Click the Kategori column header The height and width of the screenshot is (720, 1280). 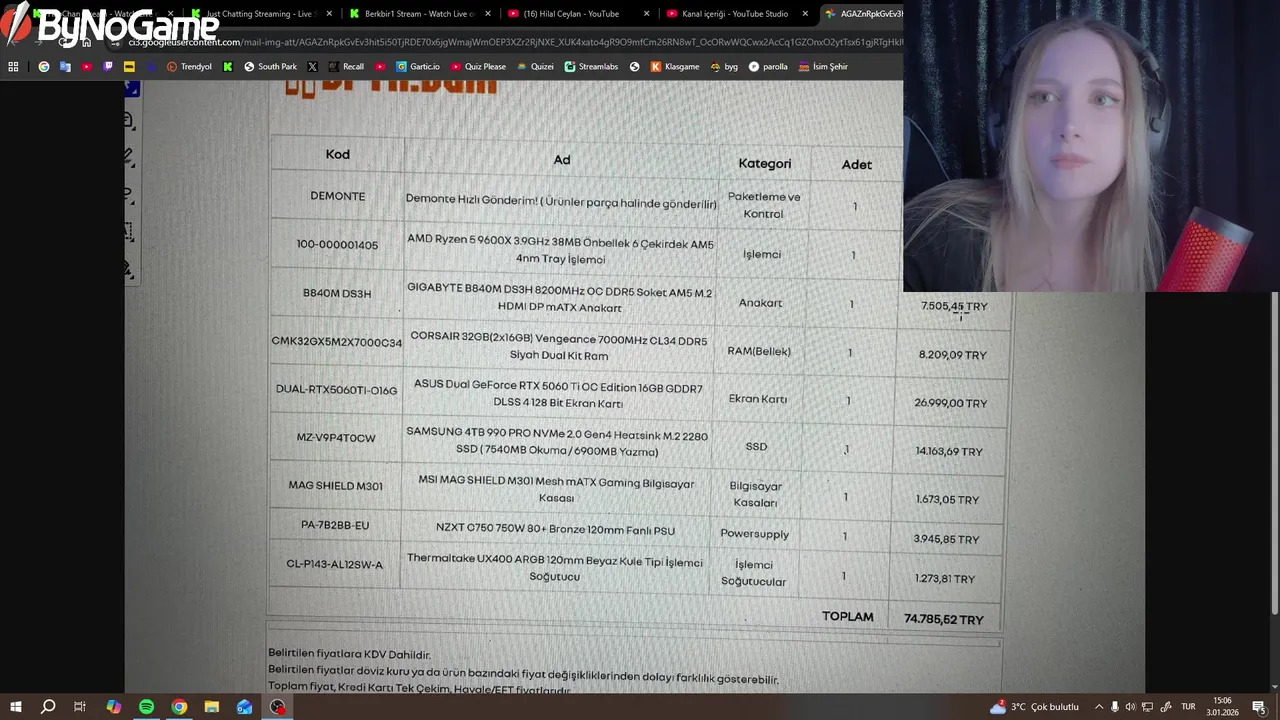[x=765, y=163]
